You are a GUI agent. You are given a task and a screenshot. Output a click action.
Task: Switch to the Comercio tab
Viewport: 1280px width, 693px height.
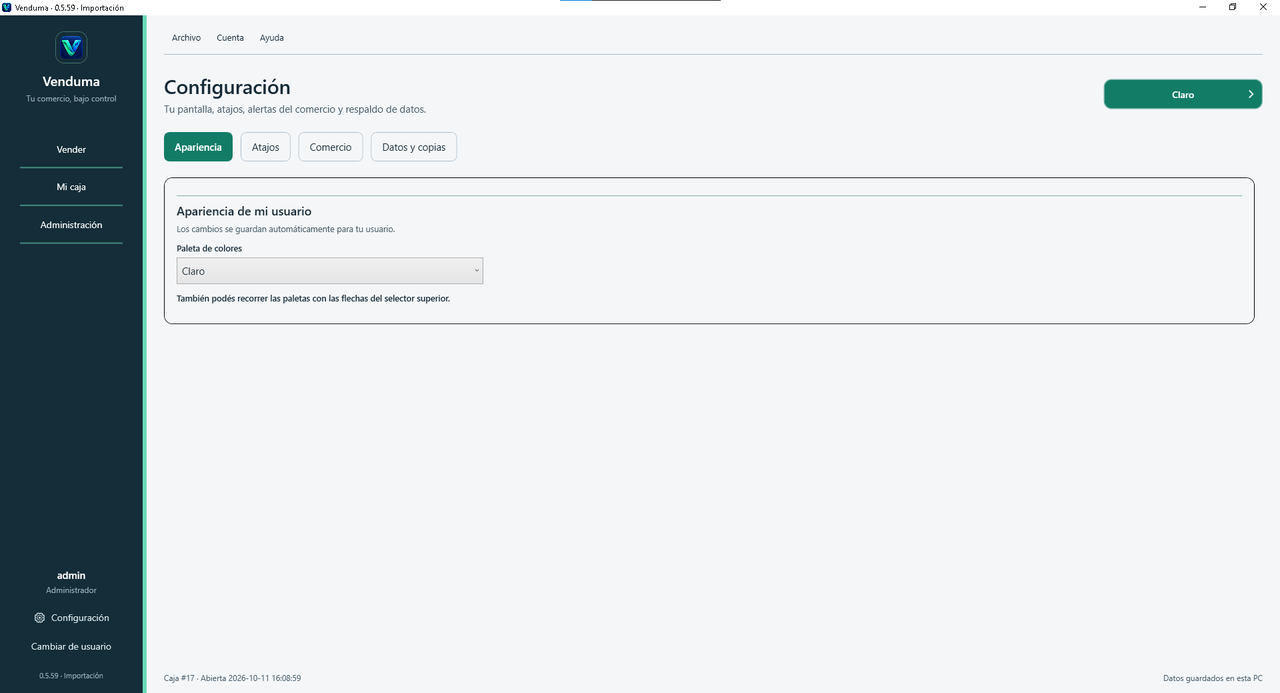(x=331, y=147)
